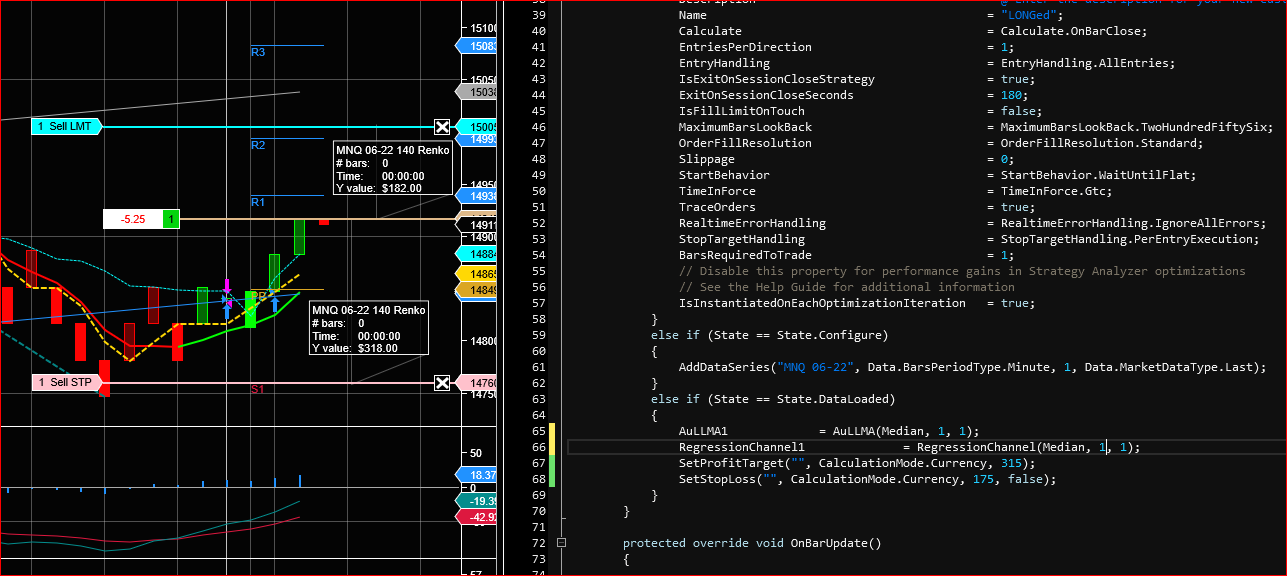Click the tooltip showing Y value $318.00
Screen dimensions: 1287x576
368,328
